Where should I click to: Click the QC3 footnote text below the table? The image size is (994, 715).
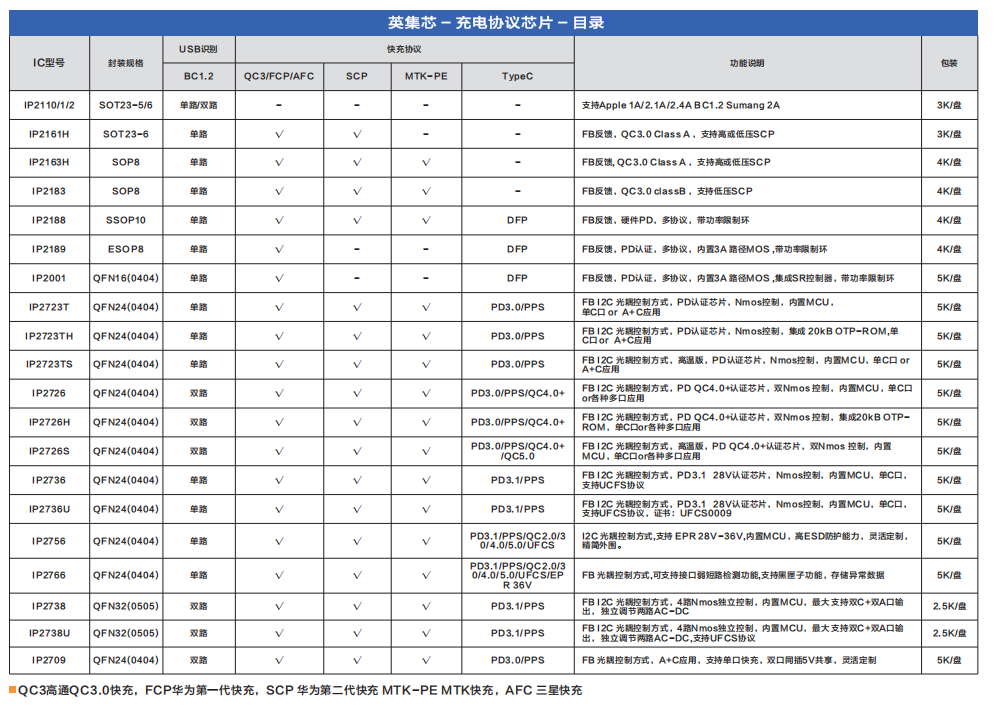coord(299,690)
